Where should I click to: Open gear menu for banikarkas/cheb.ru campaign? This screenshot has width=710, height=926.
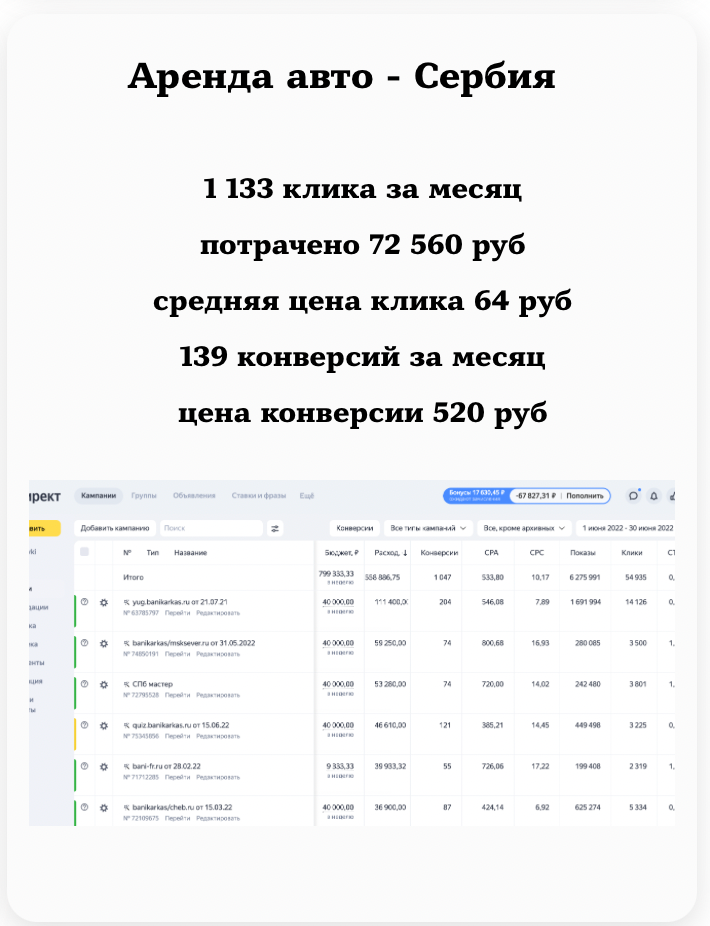104,807
